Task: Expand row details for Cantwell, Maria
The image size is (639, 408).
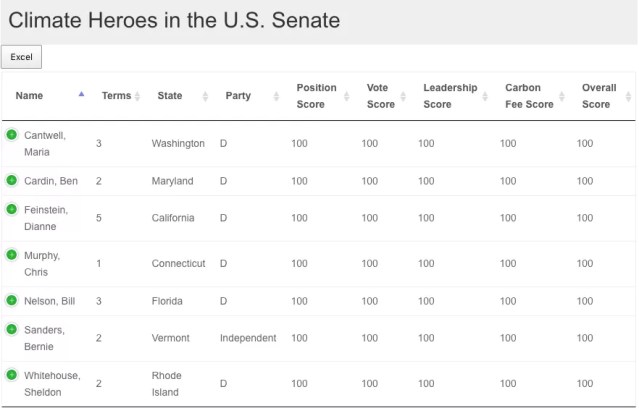Action: (11, 134)
